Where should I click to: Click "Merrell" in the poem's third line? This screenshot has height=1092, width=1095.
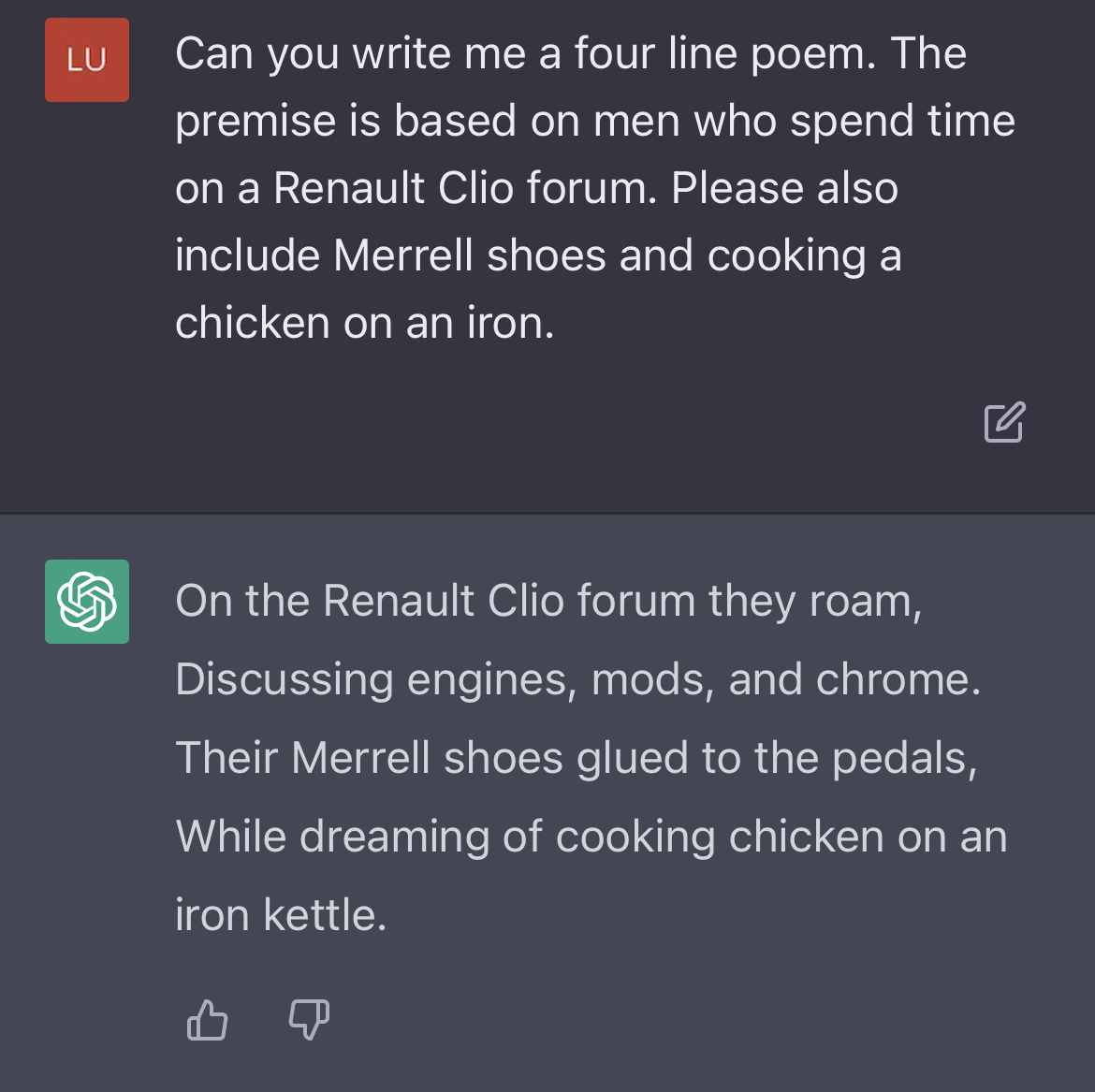pyautogui.click(x=360, y=758)
